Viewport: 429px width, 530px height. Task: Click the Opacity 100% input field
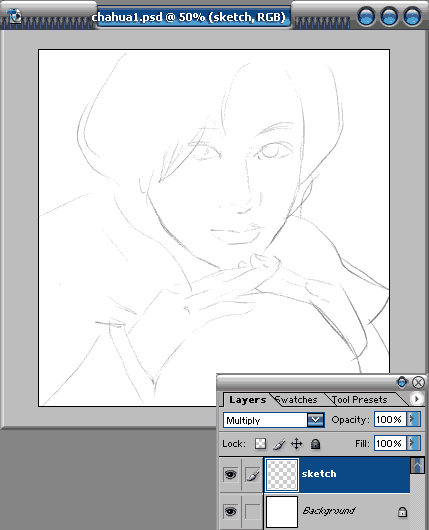click(x=390, y=419)
